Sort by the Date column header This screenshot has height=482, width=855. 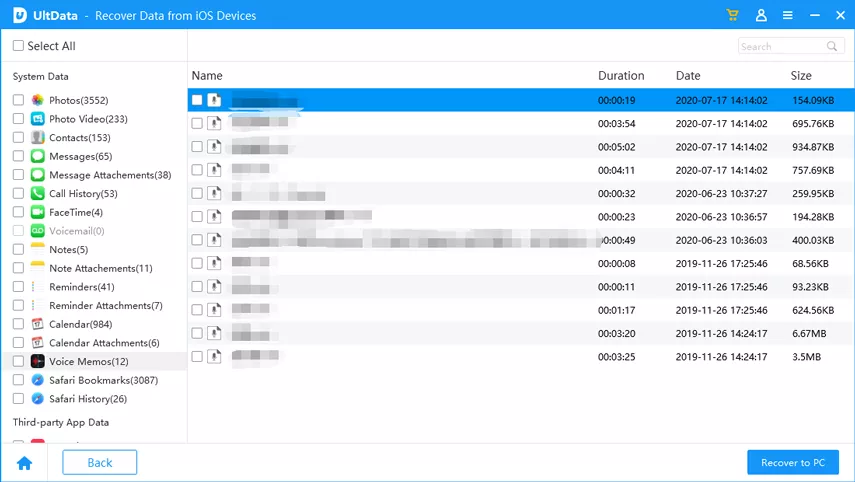[x=688, y=75]
